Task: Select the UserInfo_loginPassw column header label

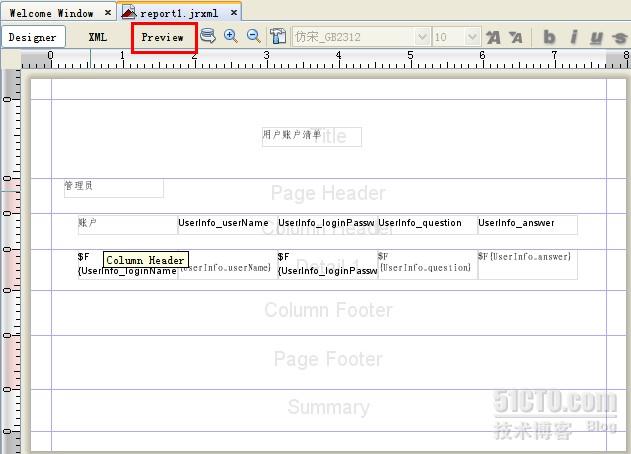Action: (328, 225)
